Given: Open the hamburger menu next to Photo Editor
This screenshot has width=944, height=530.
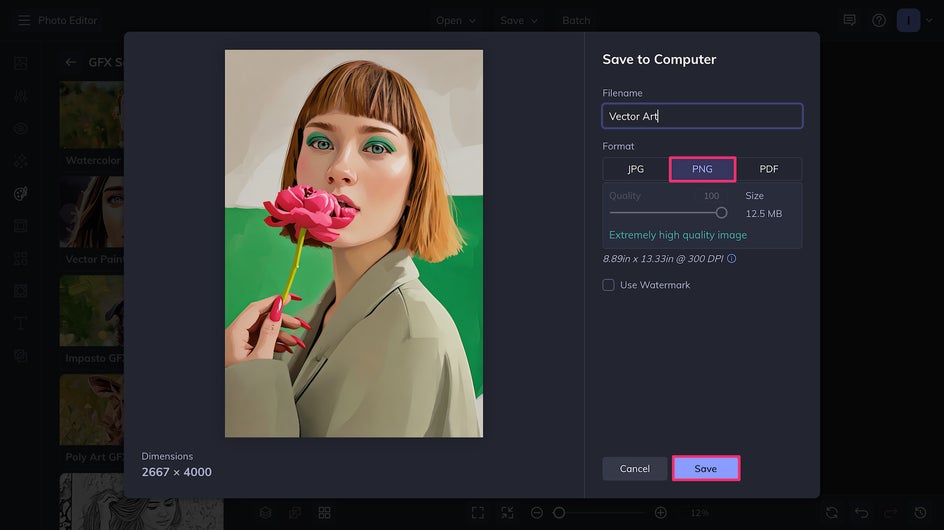Looking at the screenshot, I should point(24,20).
